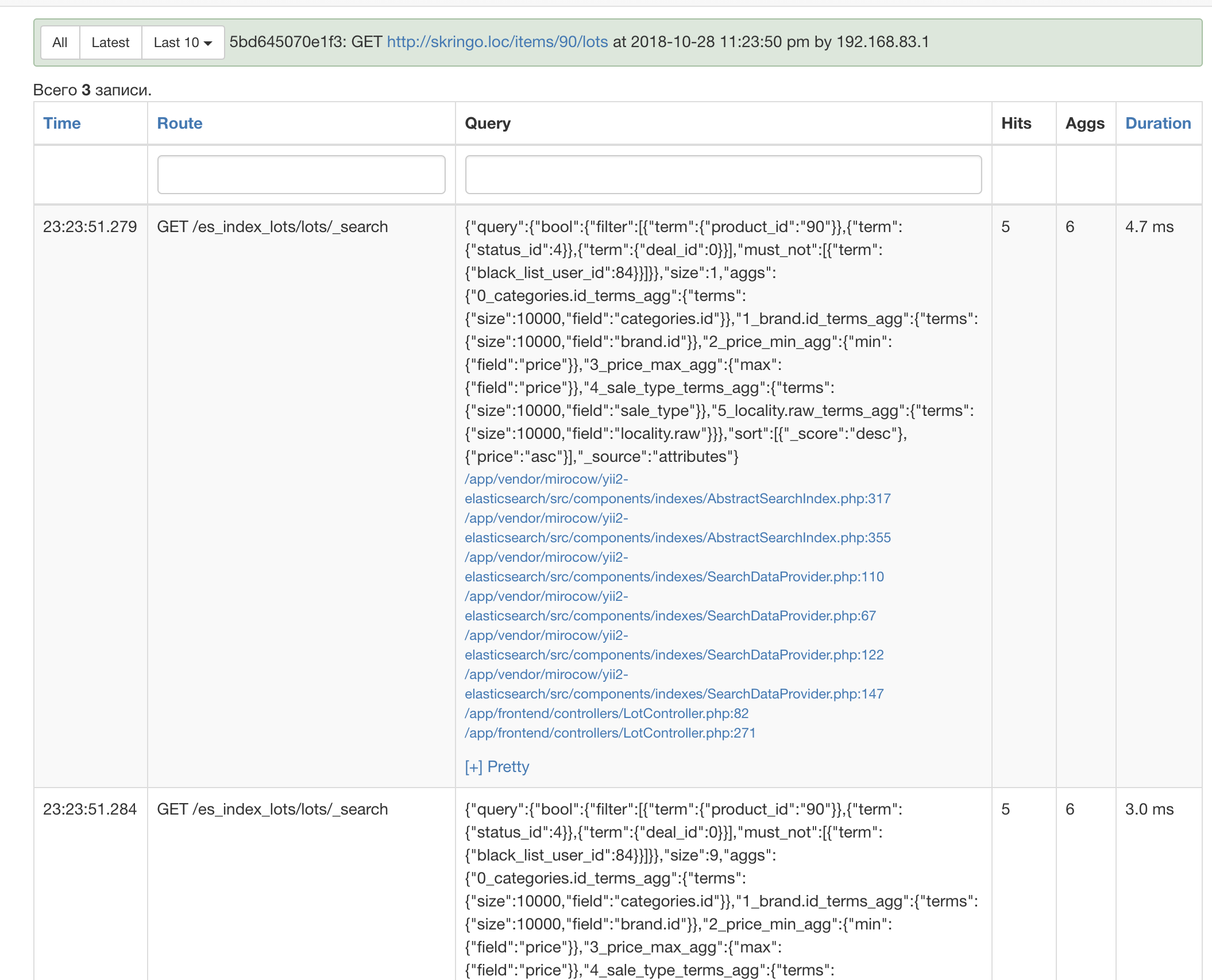
Task: Sort table by Route column
Action: point(180,124)
